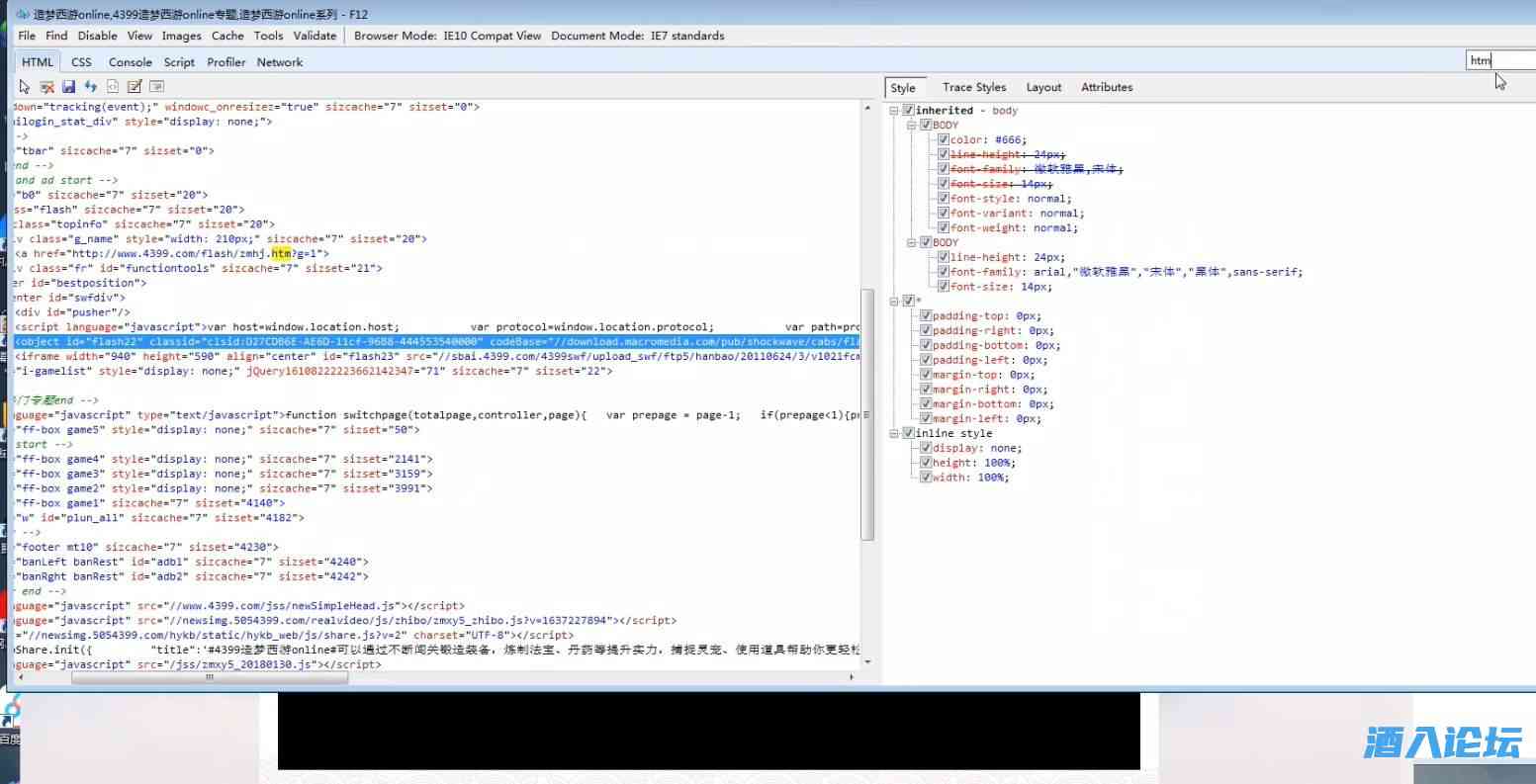Collapse the inline style tree node

click(894, 434)
